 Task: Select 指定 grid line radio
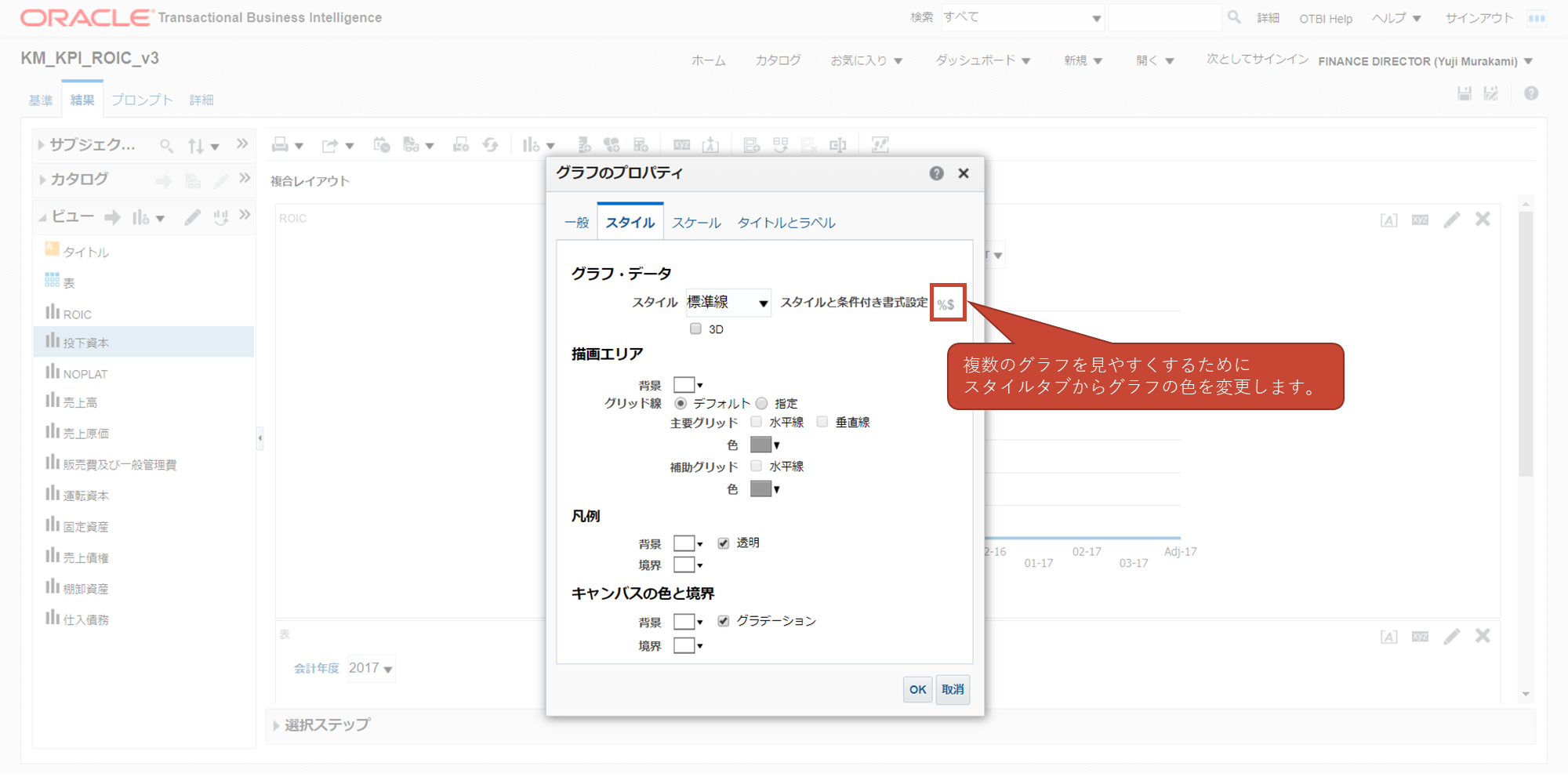[x=761, y=403]
